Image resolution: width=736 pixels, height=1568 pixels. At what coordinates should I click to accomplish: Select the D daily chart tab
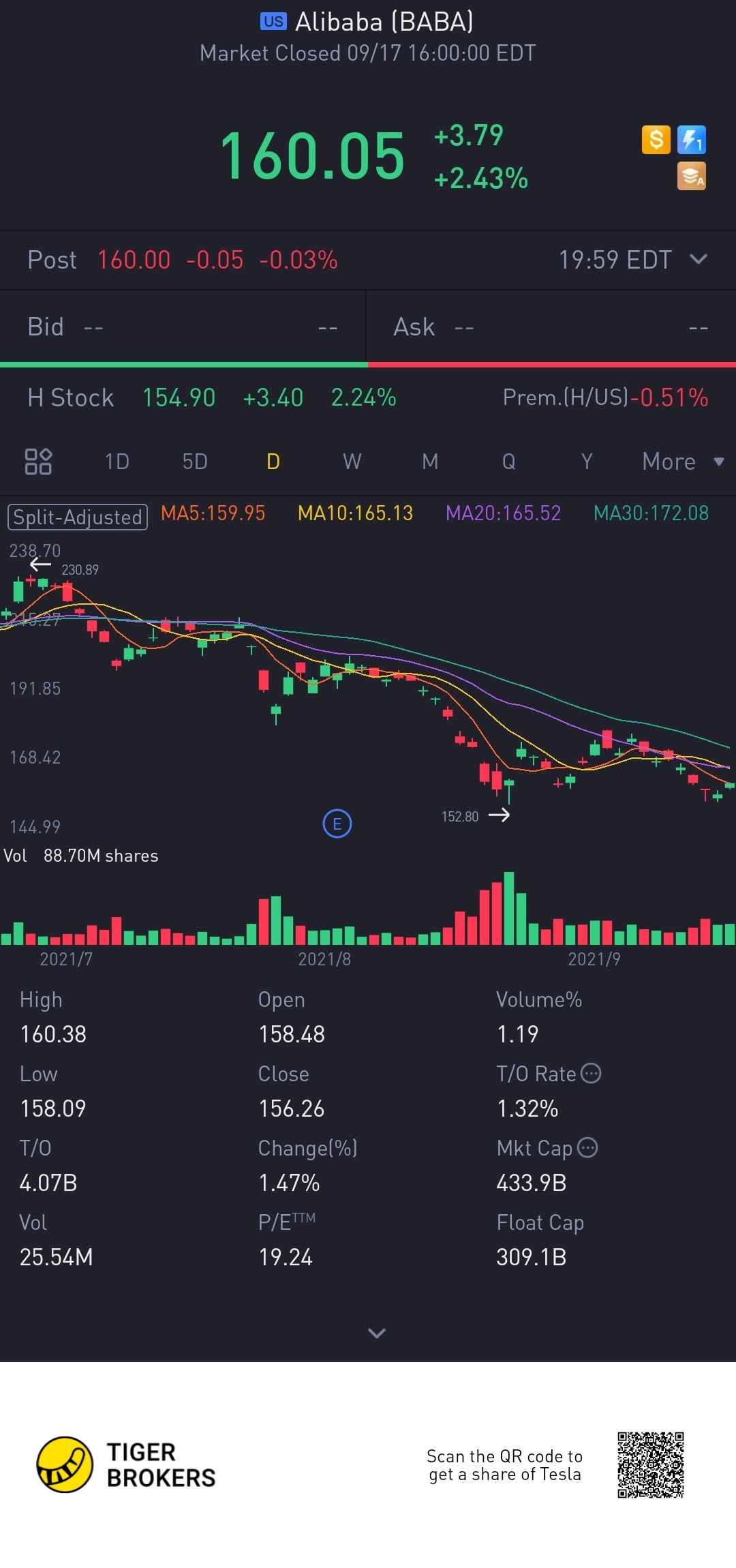coord(273,462)
